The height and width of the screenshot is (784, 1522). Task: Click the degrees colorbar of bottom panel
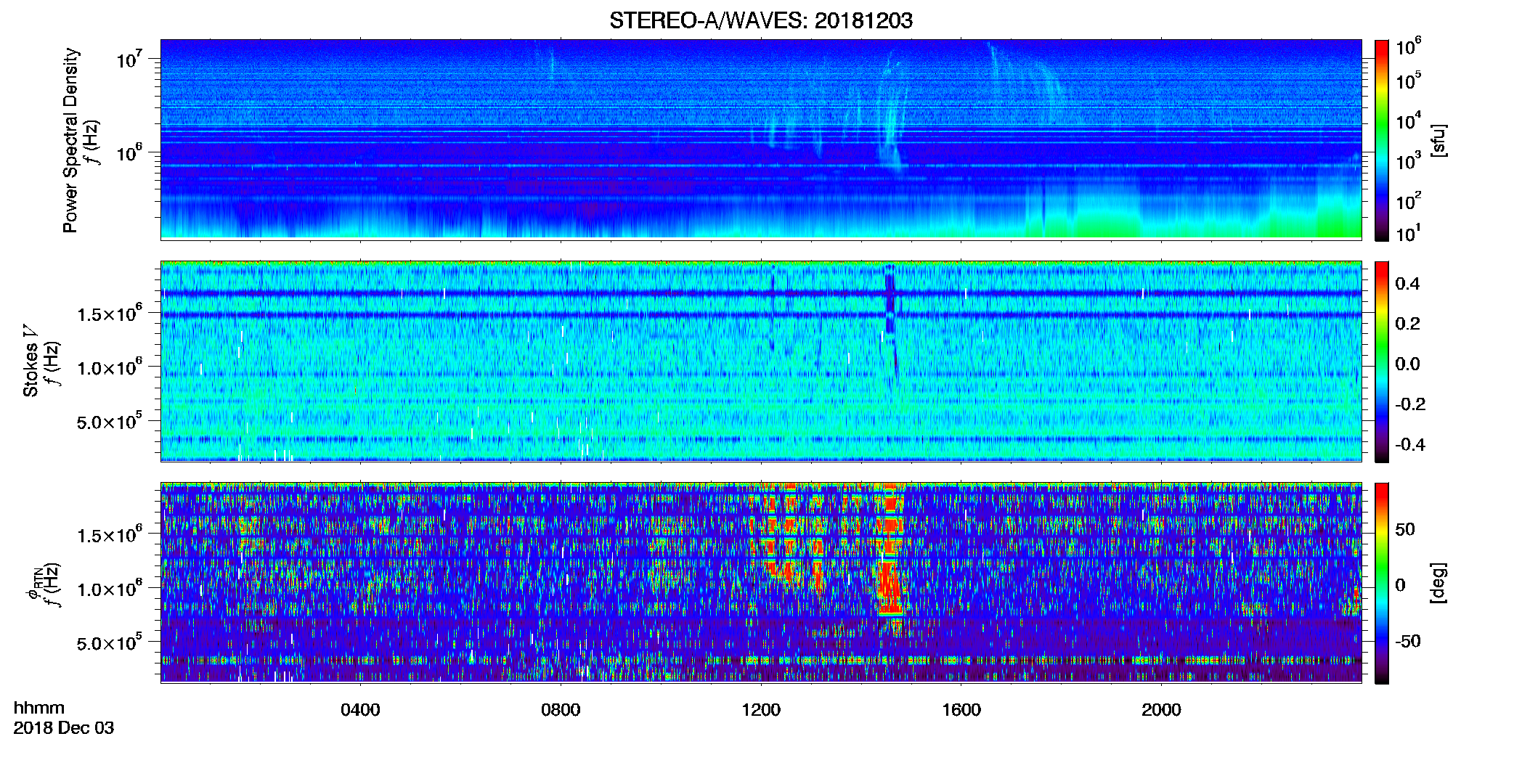(x=1382, y=583)
